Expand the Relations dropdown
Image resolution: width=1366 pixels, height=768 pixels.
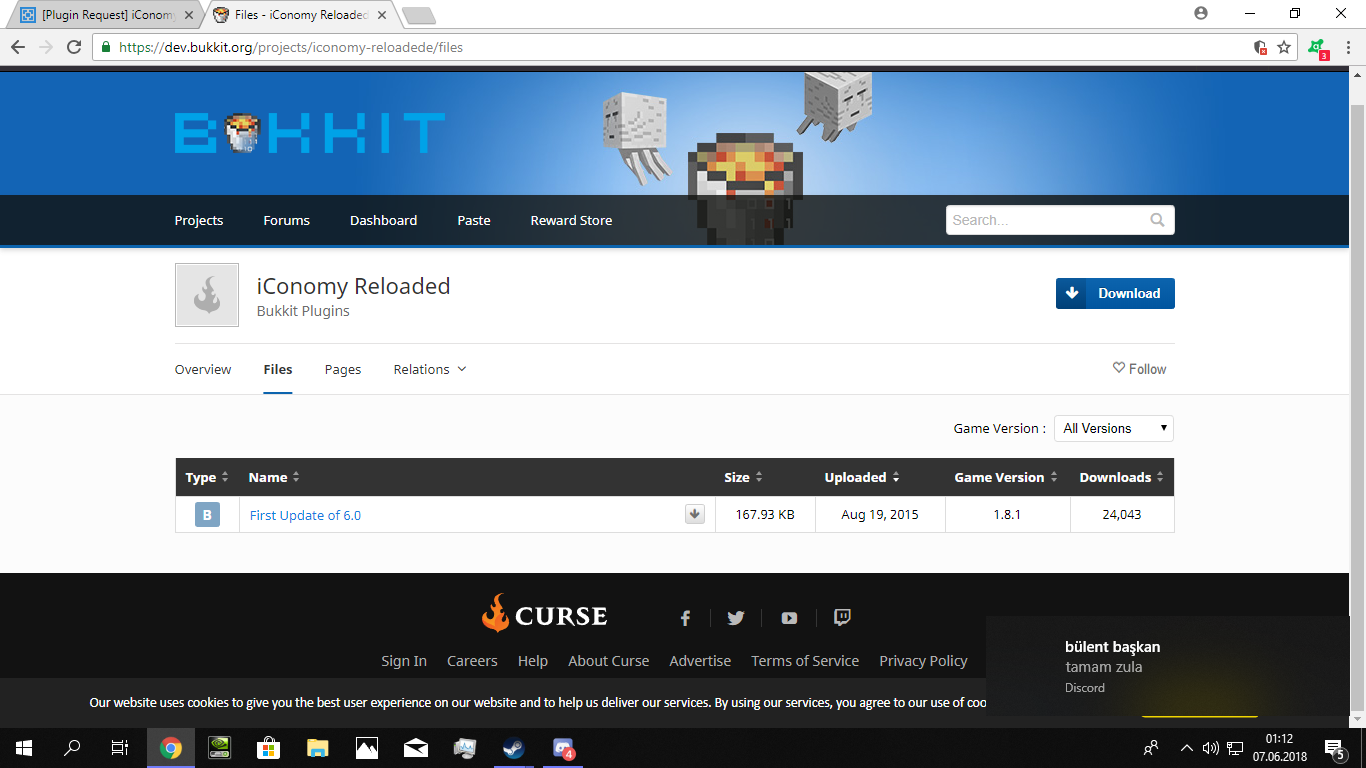pyautogui.click(x=430, y=369)
